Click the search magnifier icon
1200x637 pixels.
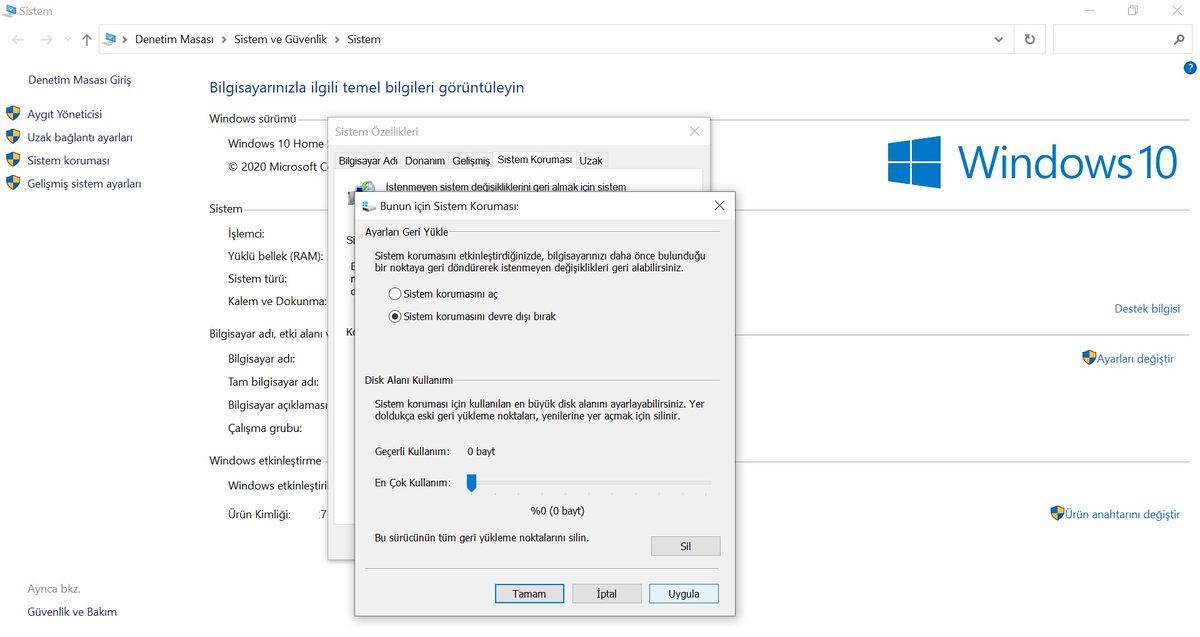pyautogui.click(x=1178, y=40)
